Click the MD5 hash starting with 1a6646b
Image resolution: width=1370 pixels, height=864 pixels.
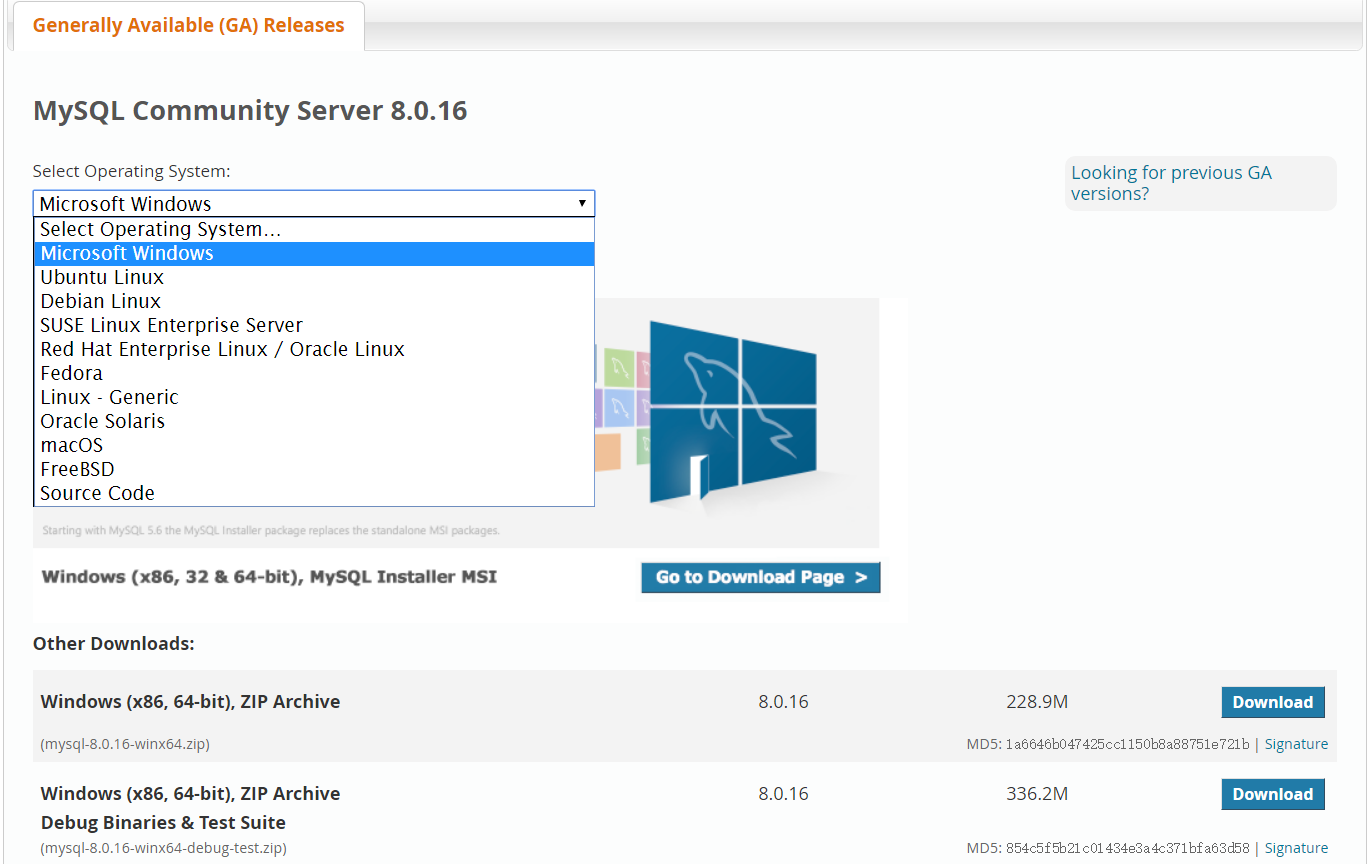pyautogui.click(x=1127, y=744)
